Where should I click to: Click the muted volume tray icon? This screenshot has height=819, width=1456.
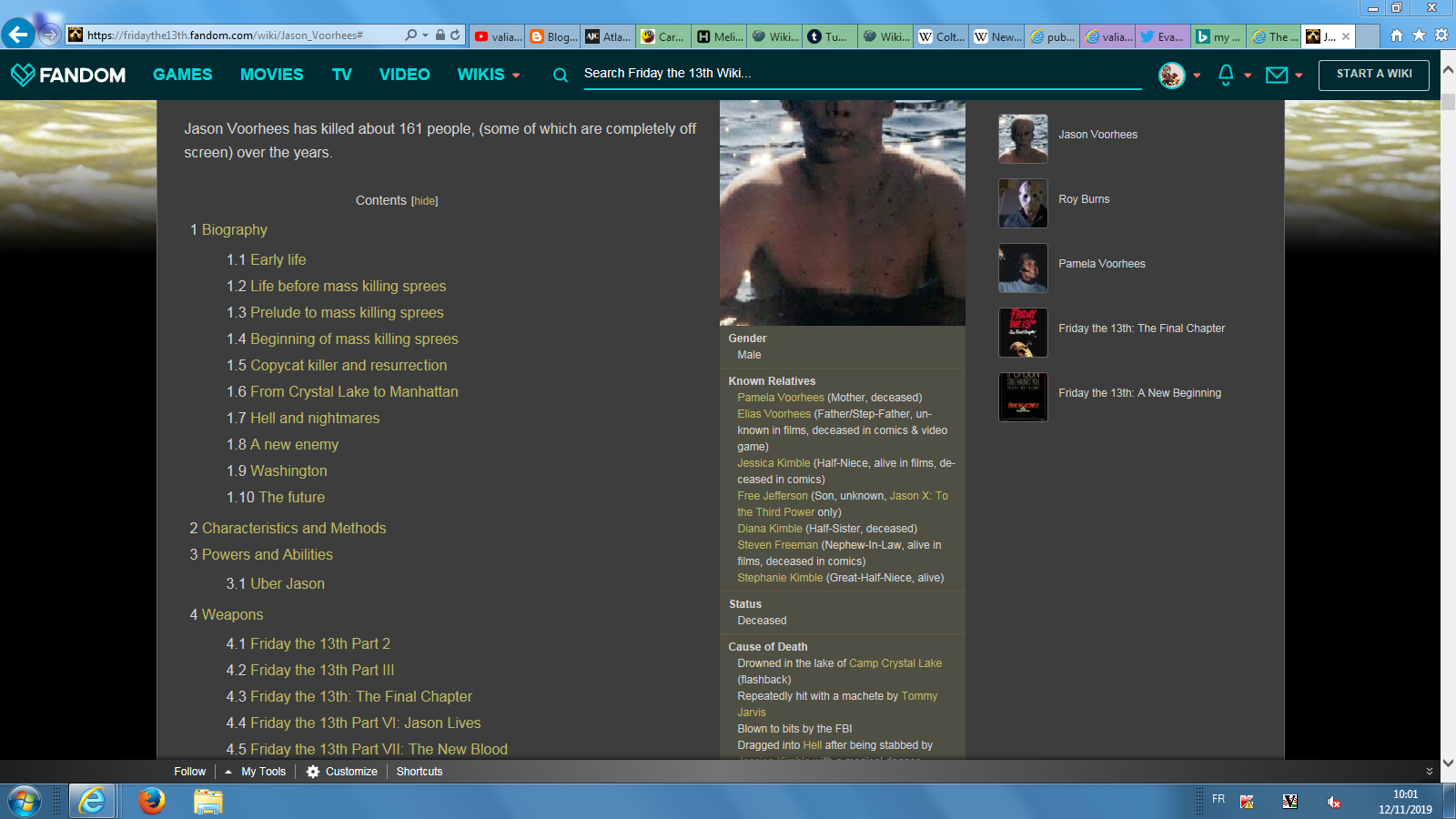point(1333,802)
